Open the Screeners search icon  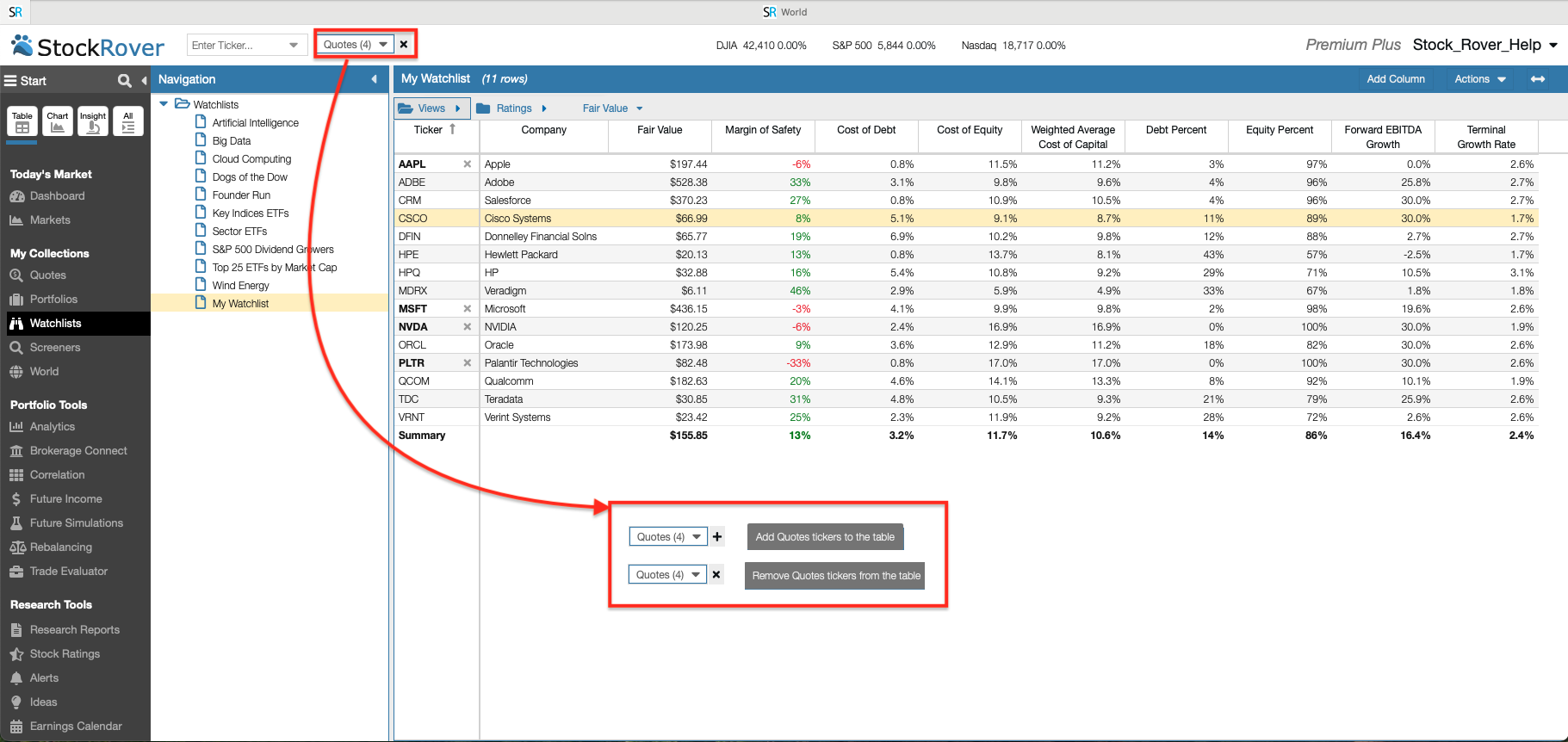(x=16, y=348)
